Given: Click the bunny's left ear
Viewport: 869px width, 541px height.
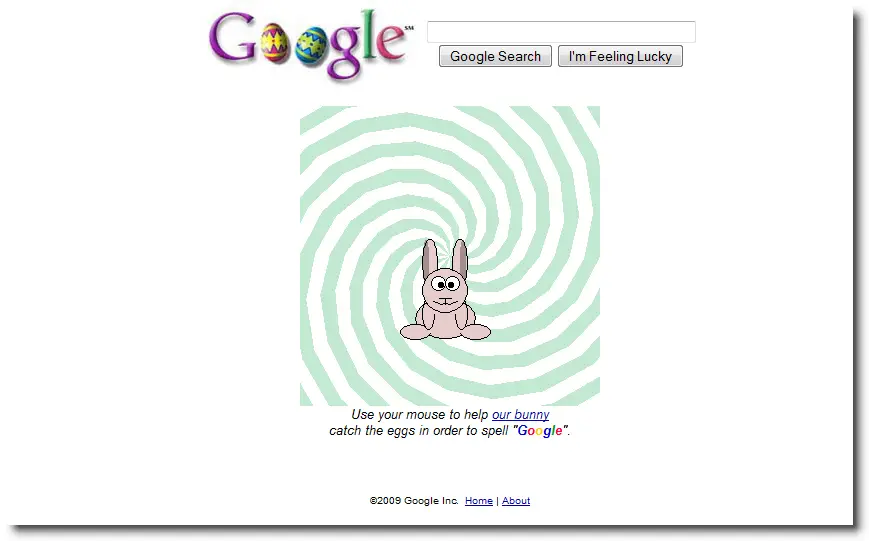Looking at the screenshot, I should (430, 258).
